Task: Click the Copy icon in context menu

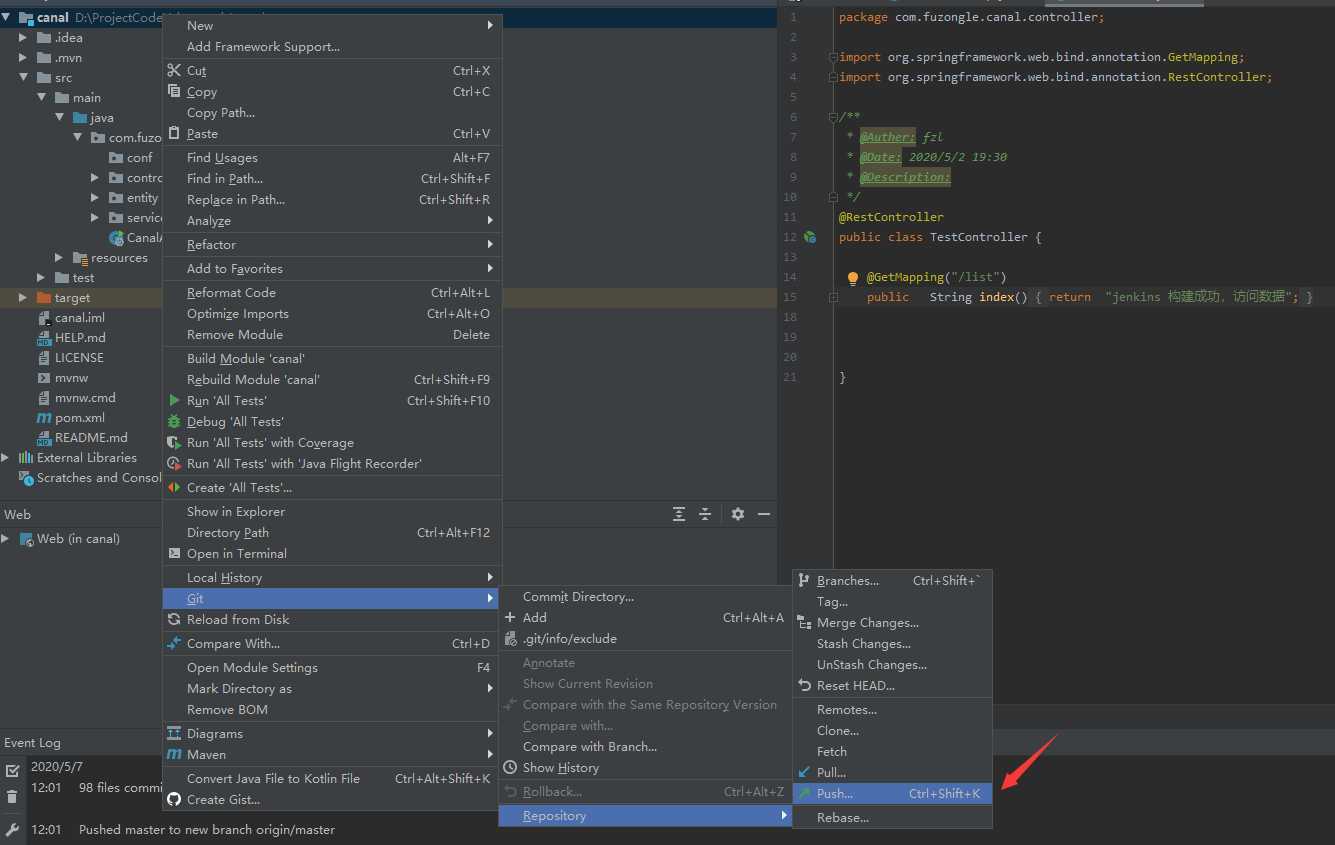Action: [x=174, y=91]
